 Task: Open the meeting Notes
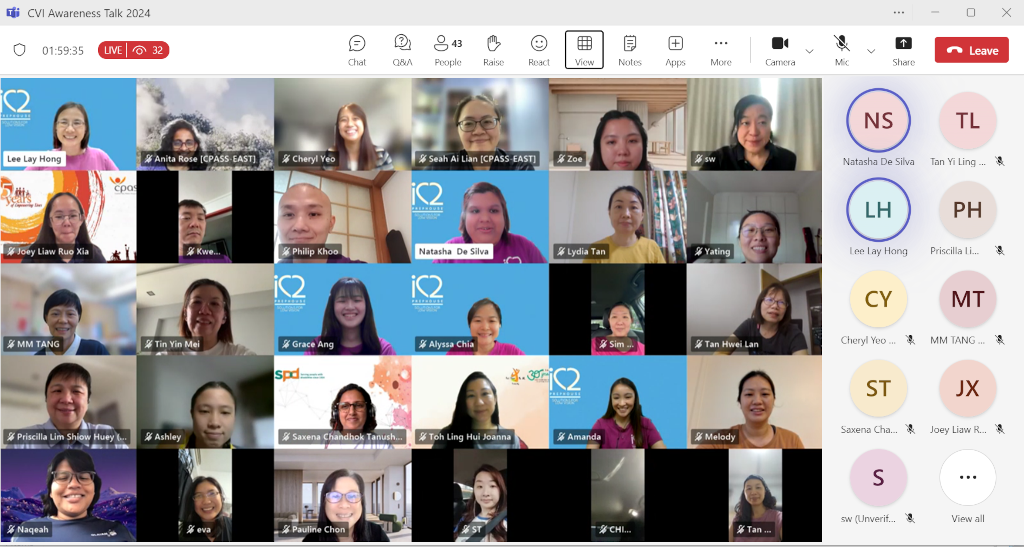click(x=630, y=50)
